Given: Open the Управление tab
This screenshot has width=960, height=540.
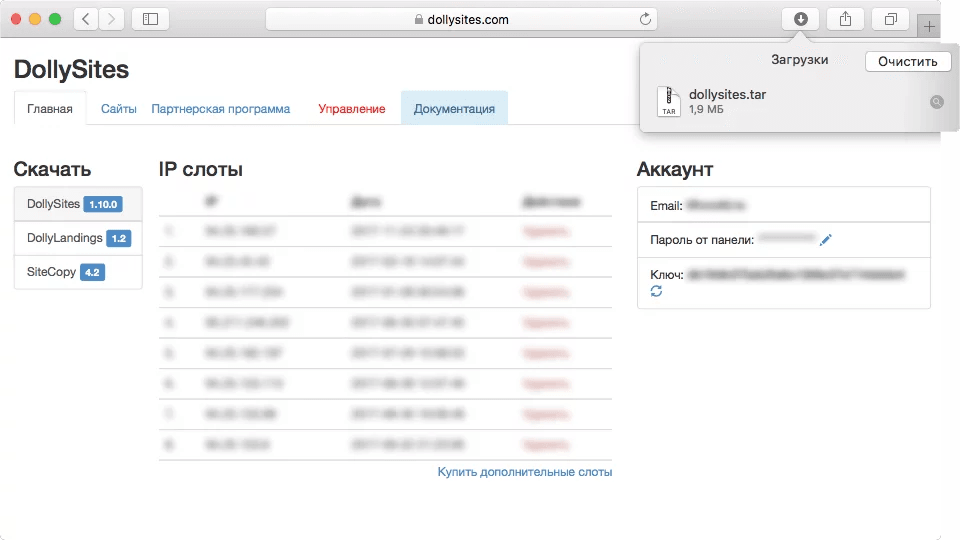Looking at the screenshot, I should [352, 109].
